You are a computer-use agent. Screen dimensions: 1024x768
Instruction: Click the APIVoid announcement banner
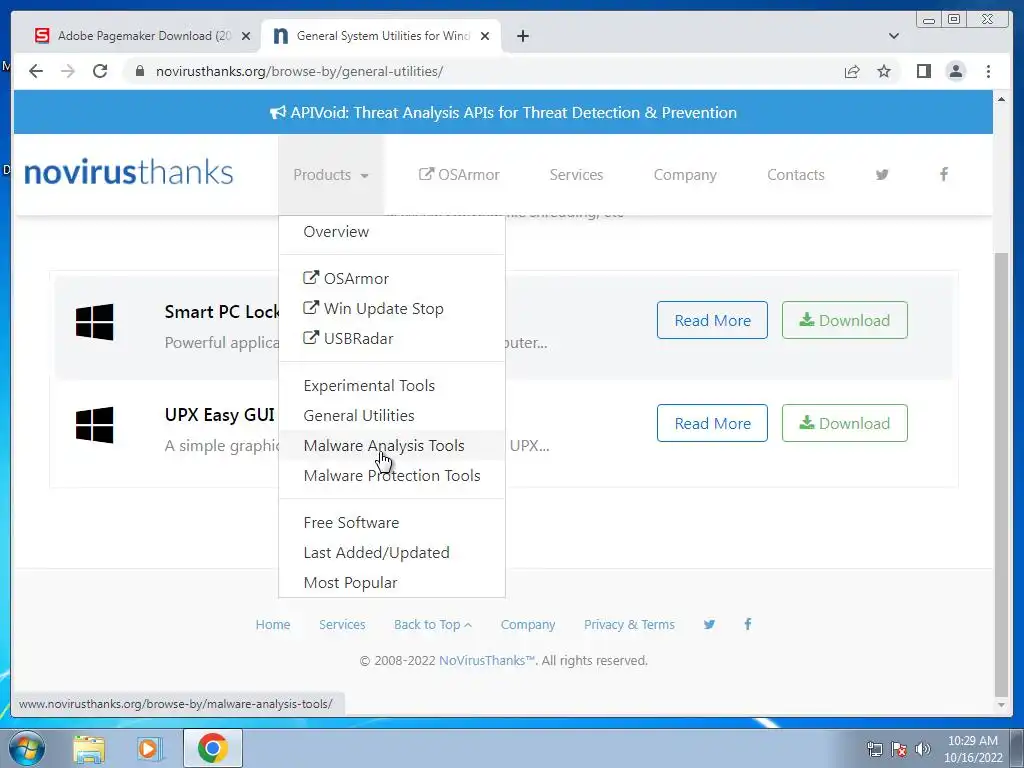503,112
